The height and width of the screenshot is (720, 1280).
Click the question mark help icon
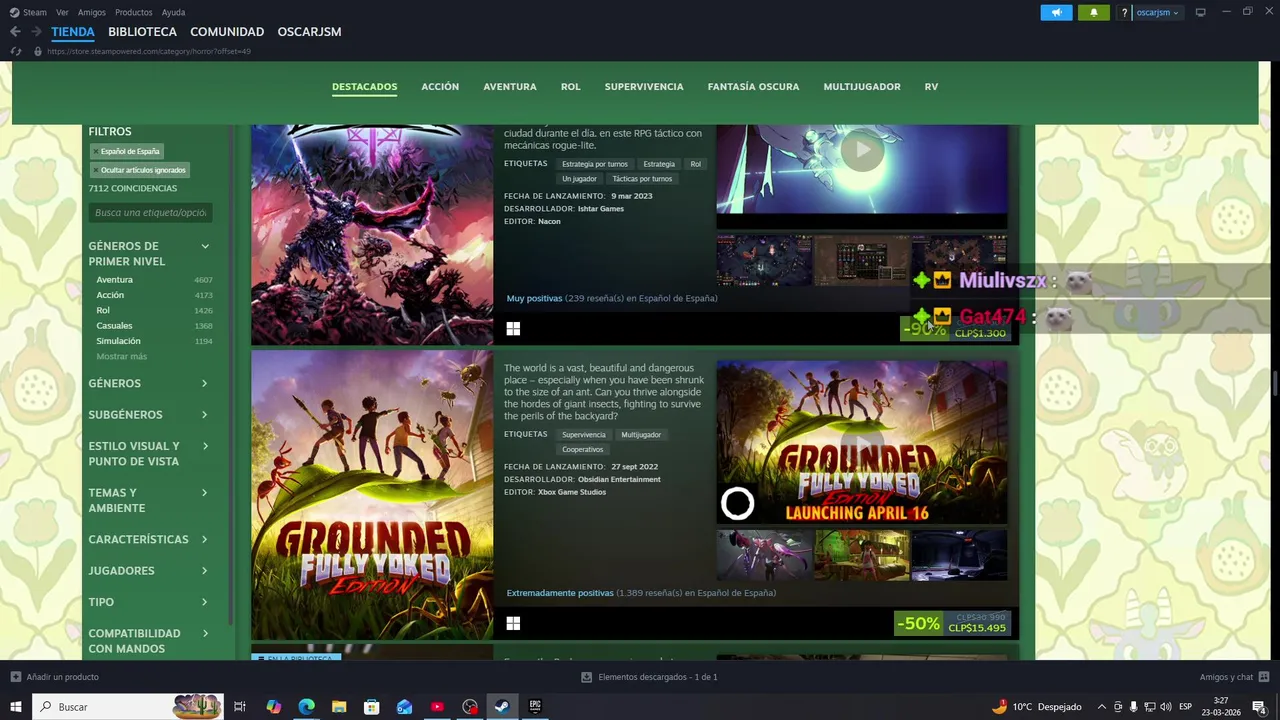point(1124,12)
